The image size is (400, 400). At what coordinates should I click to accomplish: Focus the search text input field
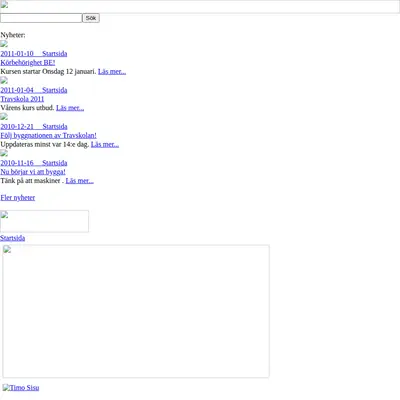tap(41, 18)
